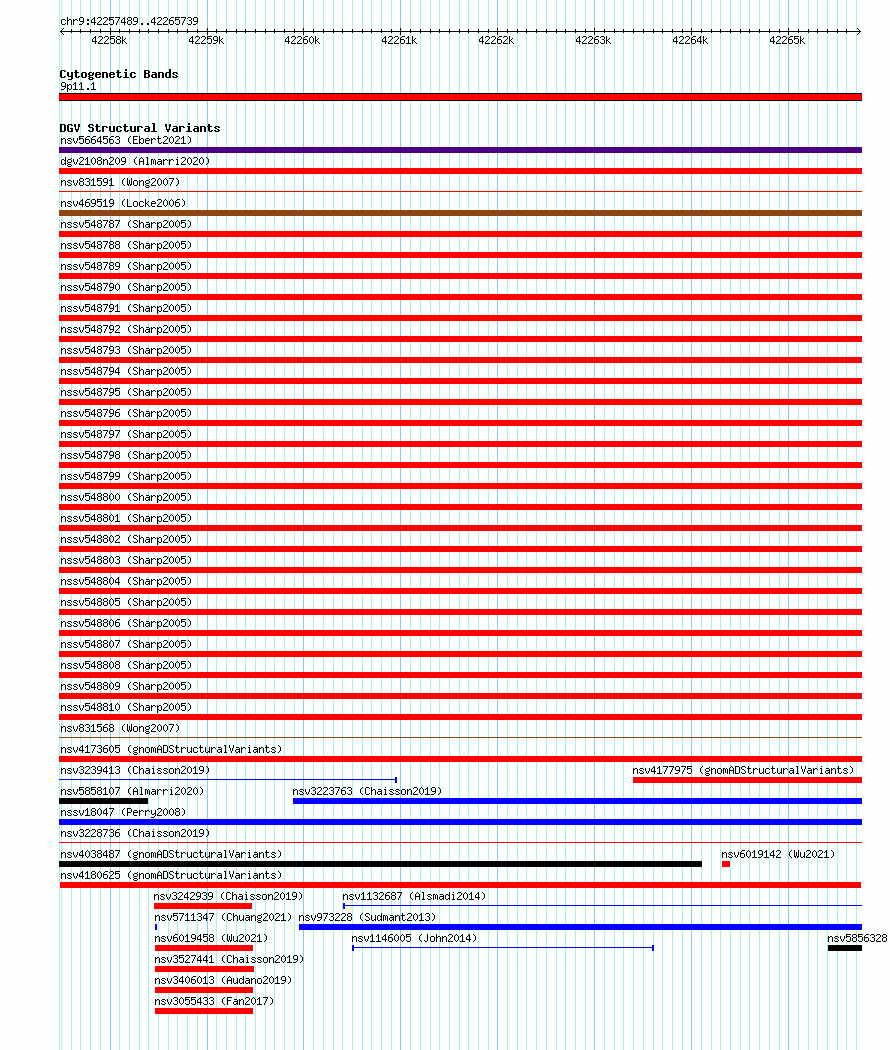Open nssv548788 (Sharp2005) variant
Viewport: 890px width, 1050px height.
pos(126,245)
